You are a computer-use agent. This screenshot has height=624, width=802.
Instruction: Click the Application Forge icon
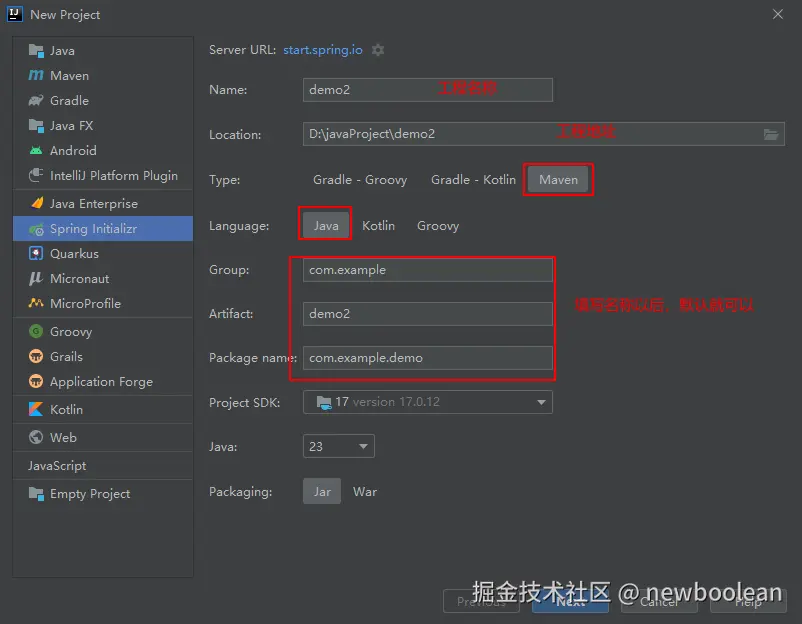pos(36,381)
